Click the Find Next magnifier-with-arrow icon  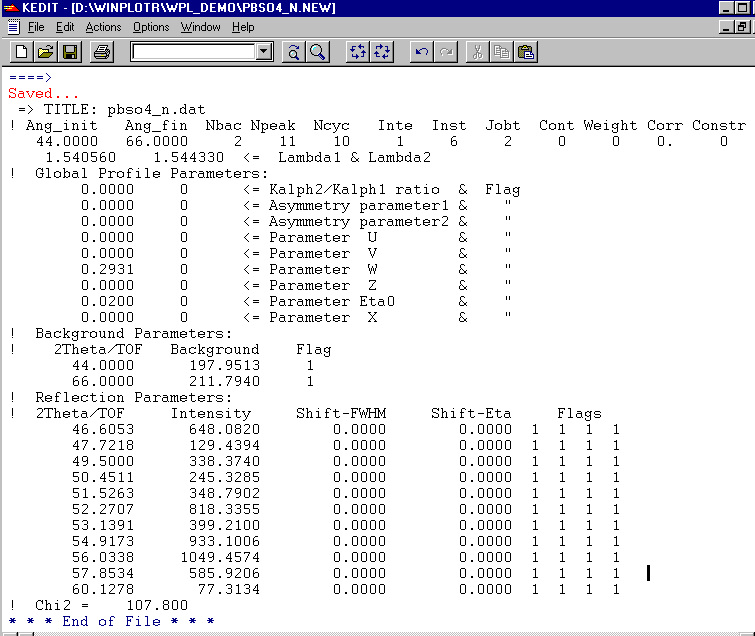(294, 52)
